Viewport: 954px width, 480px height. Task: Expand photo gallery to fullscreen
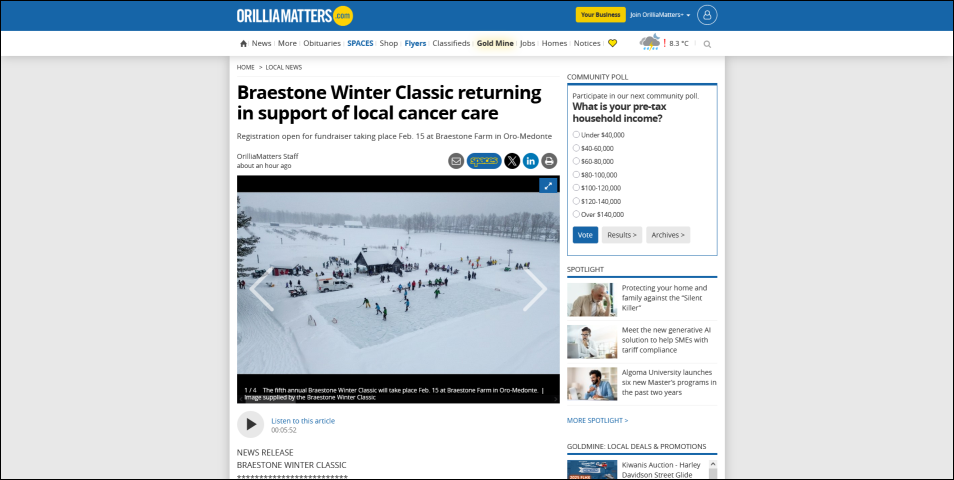click(x=548, y=186)
